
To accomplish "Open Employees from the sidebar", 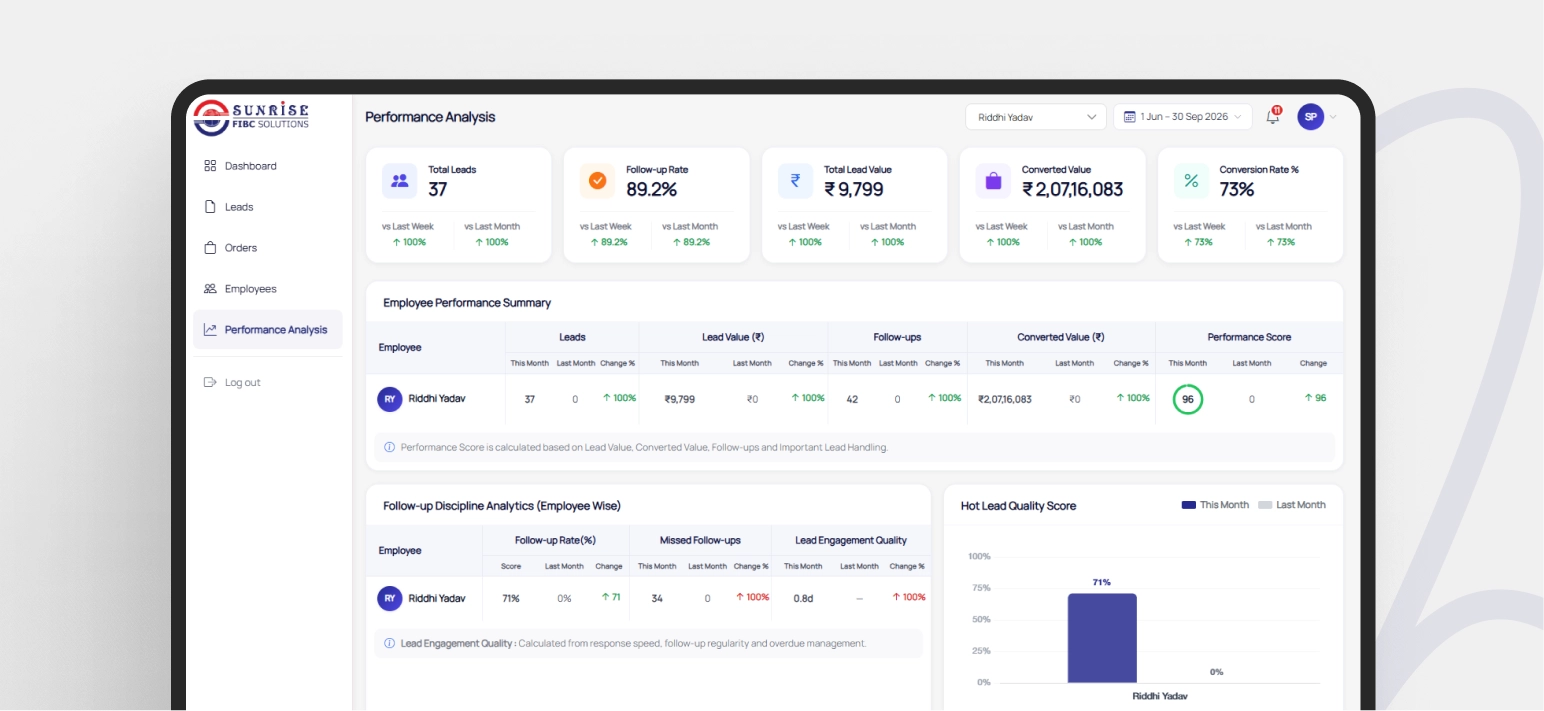I will (x=268, y=289).
